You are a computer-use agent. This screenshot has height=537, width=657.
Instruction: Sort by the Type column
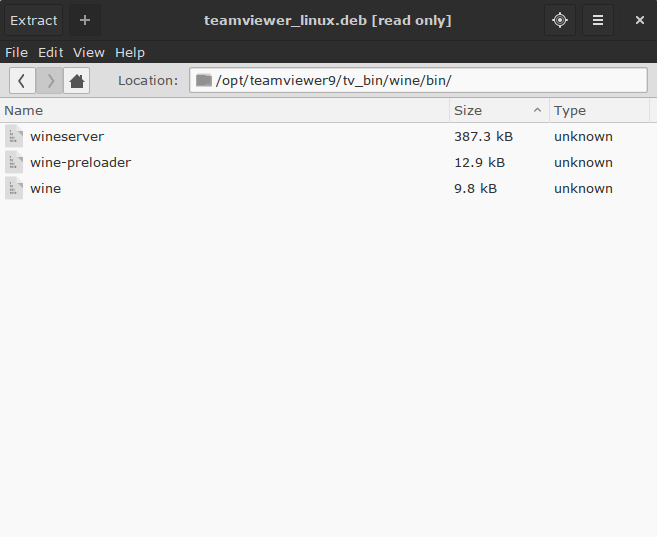pos(599,111)
